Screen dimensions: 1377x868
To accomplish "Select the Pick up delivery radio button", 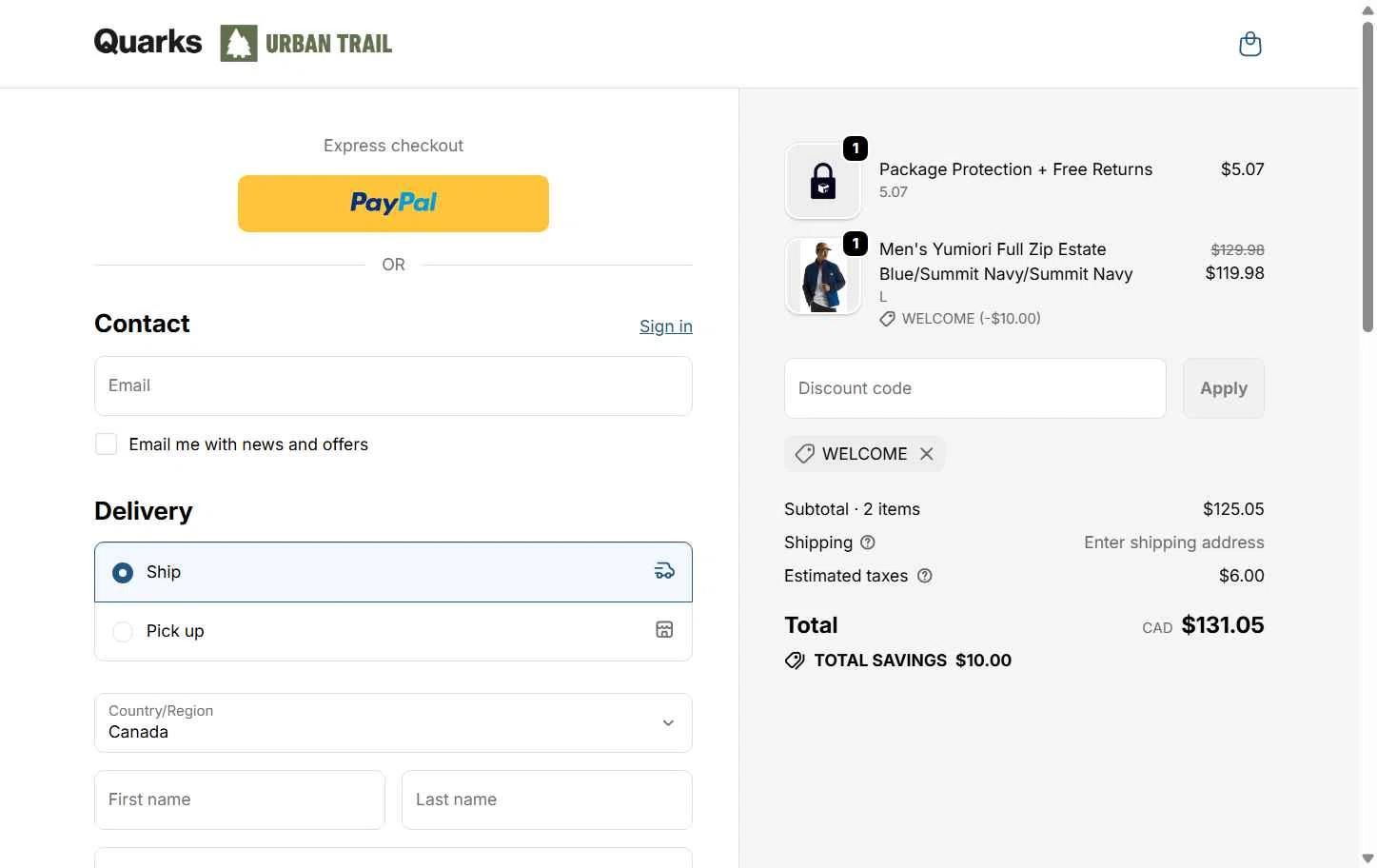I will click(x=123, y=632).
